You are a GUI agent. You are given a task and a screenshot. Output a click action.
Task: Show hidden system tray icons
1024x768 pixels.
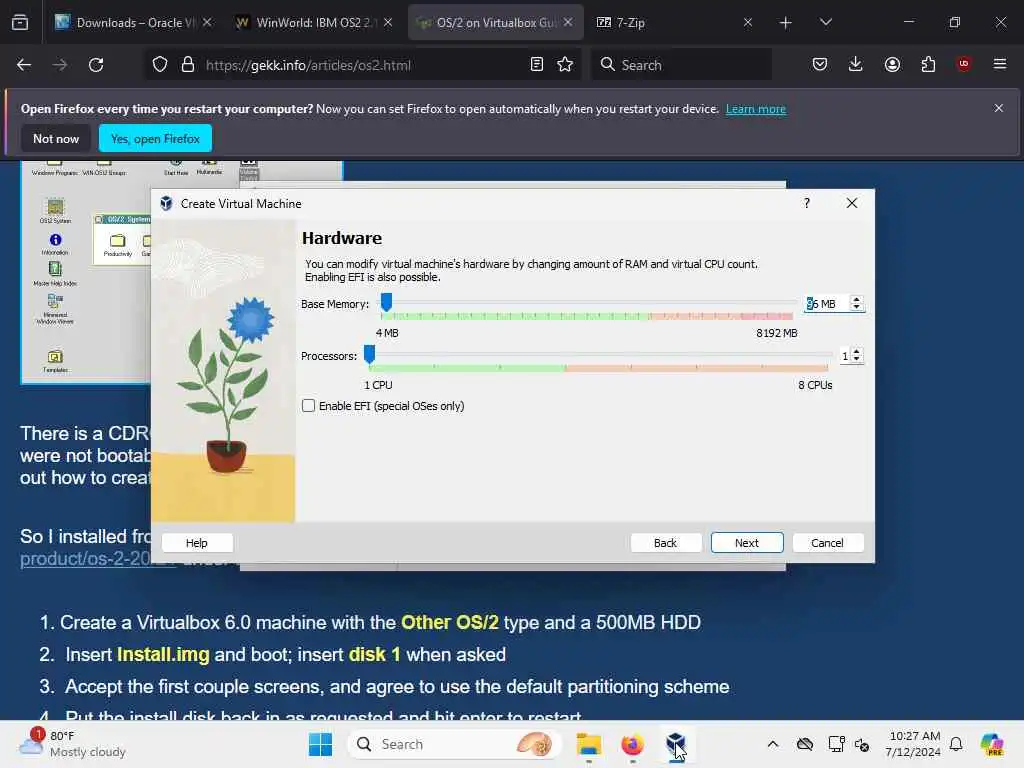(x=773, y=744)
